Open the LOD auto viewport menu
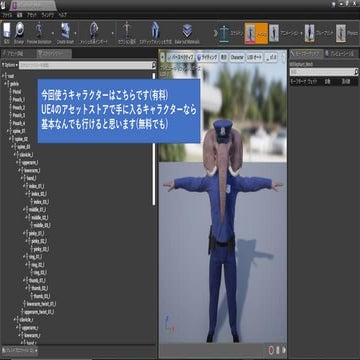The height and width of the screenshot is (360, 360). (x=255, y=57)
